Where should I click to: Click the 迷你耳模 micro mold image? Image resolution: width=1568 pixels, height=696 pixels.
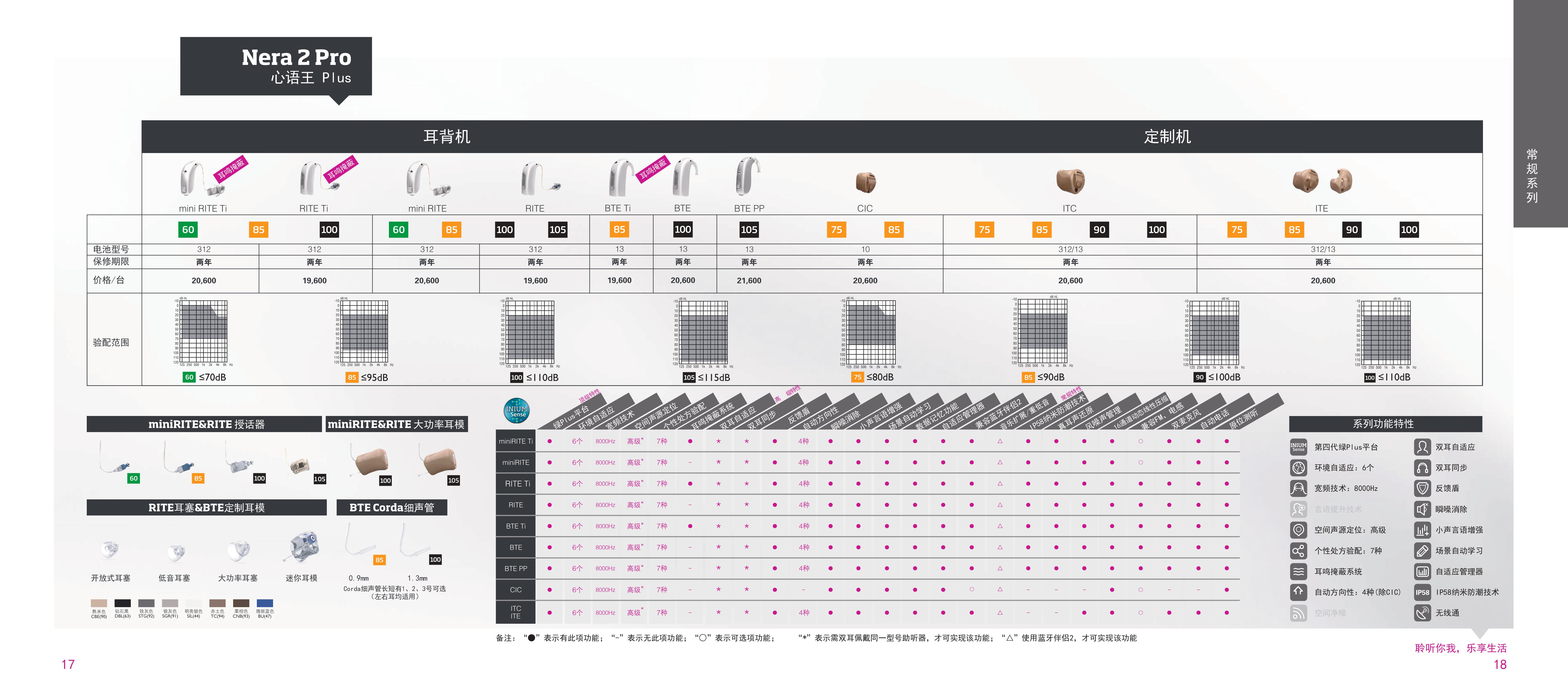302,546
